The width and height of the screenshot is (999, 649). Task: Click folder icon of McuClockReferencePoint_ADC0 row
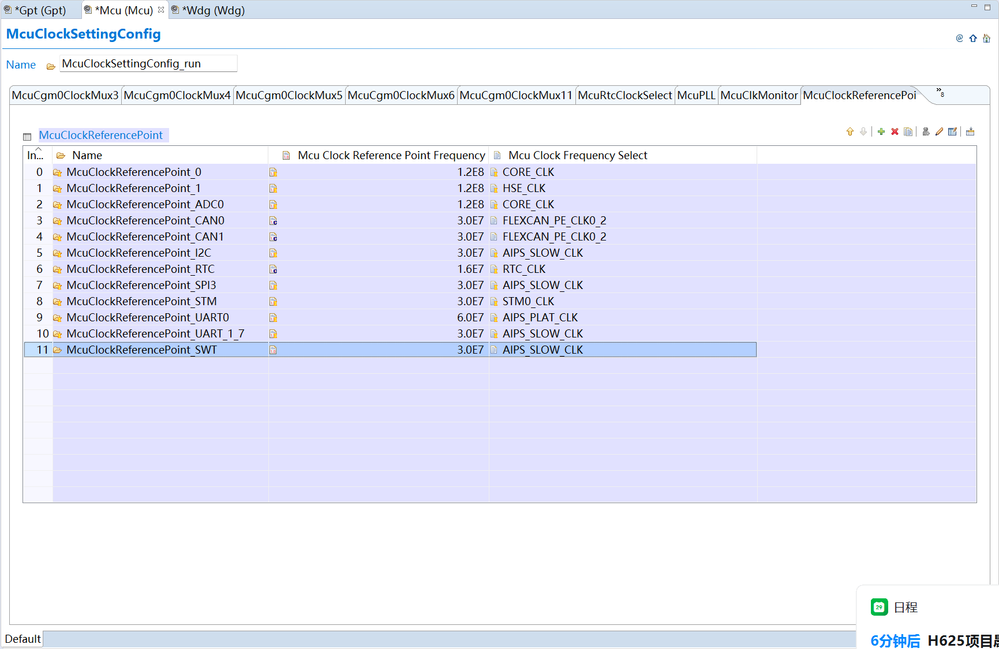(57, 205)
